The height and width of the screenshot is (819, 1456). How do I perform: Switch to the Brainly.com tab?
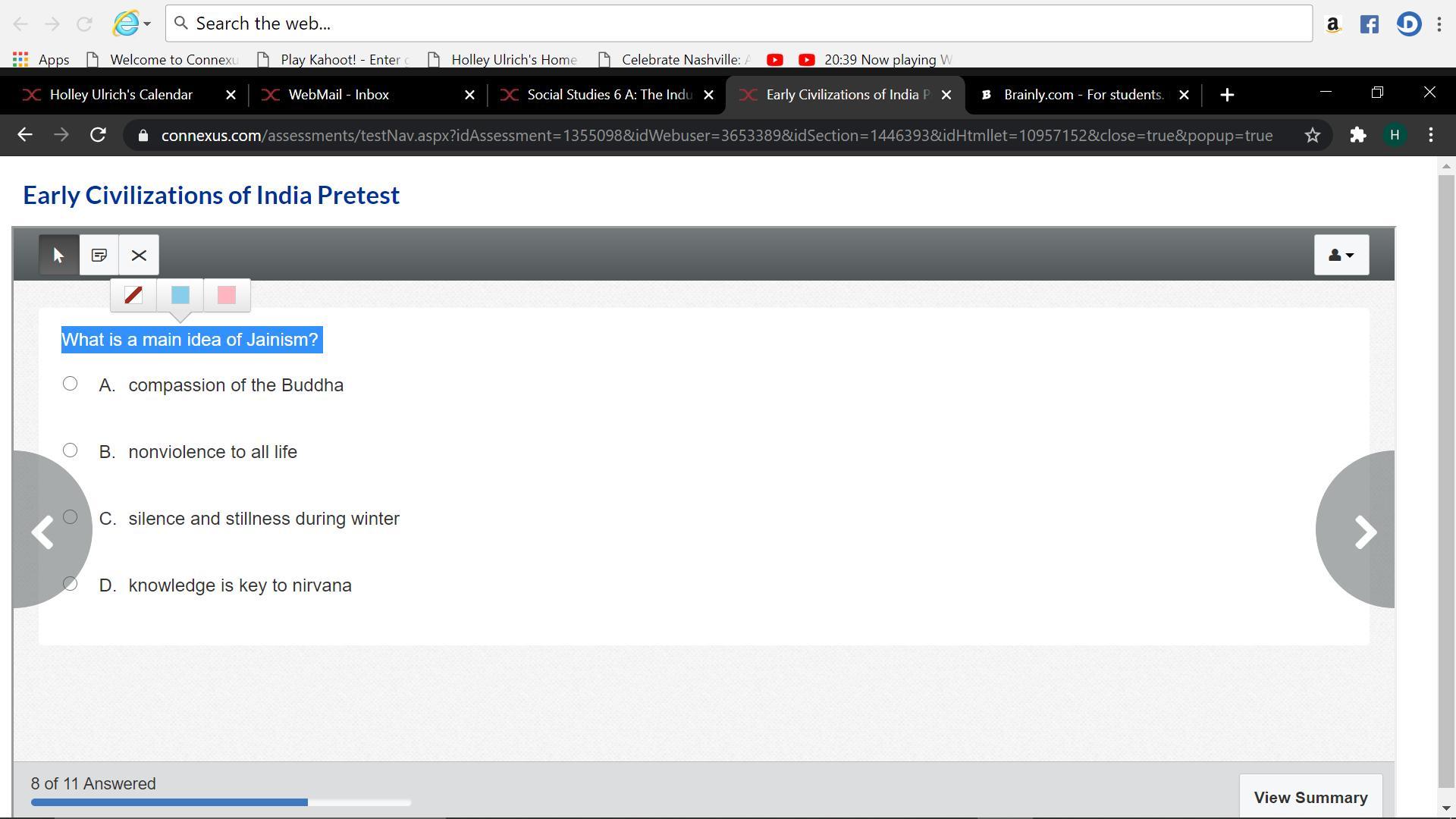tap(1083, 95)
